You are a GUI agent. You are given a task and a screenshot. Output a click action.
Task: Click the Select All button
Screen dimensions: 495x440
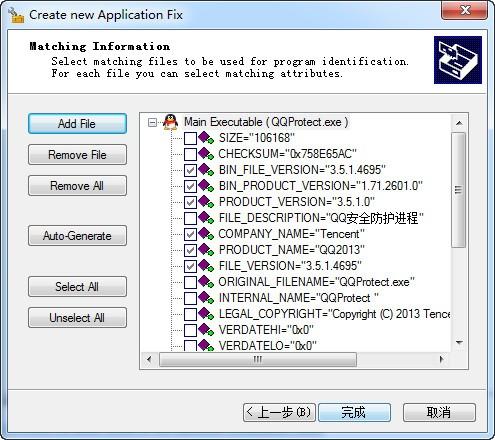[77, 287]
